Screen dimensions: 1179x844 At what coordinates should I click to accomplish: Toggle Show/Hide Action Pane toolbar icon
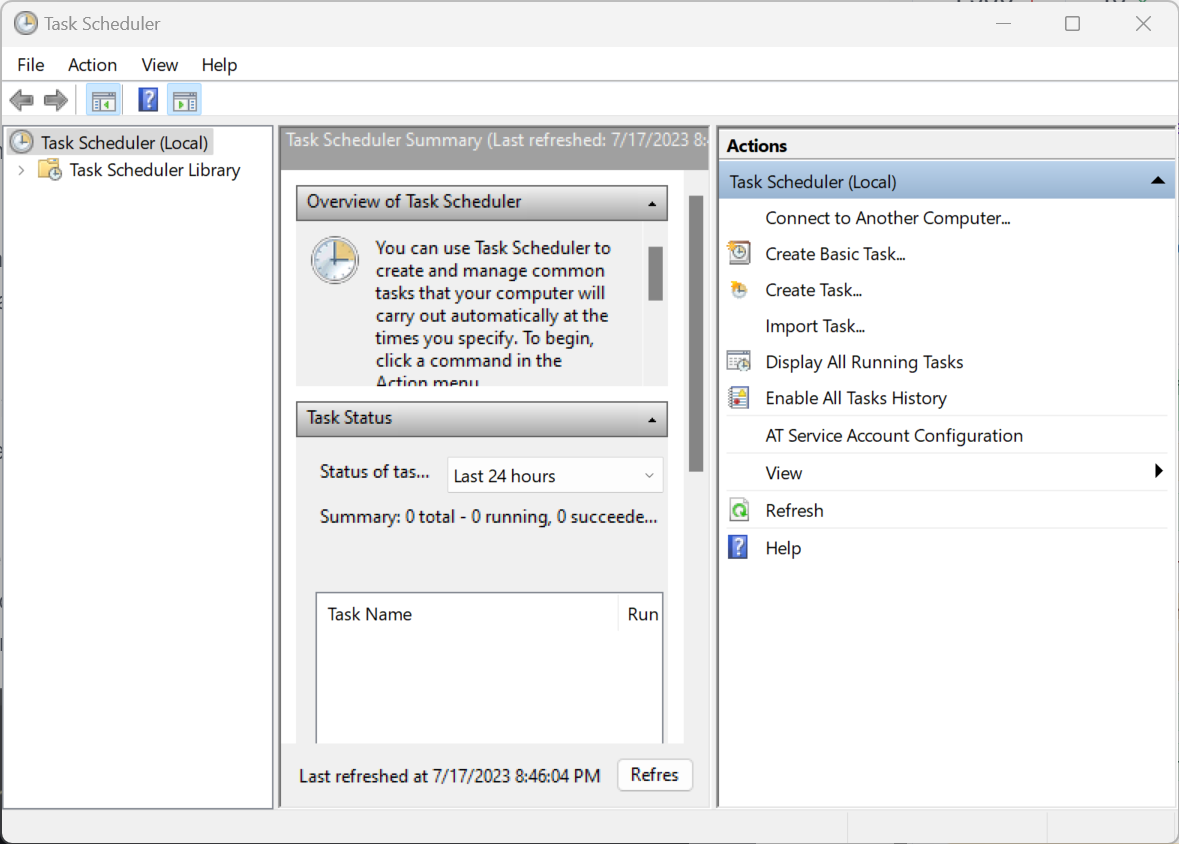pos(184,100)
